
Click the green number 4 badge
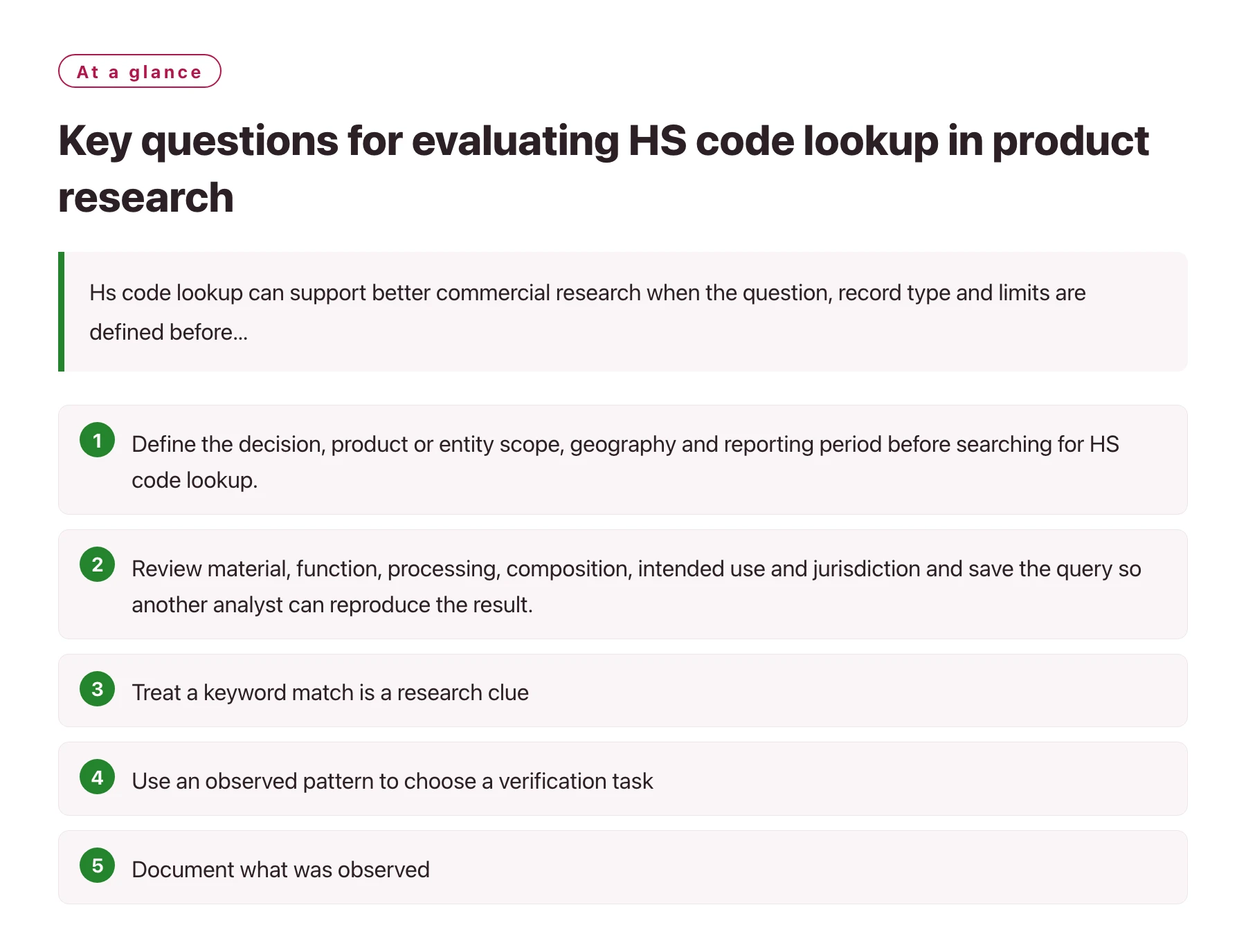pyautogui.click(x=98, y=777)
